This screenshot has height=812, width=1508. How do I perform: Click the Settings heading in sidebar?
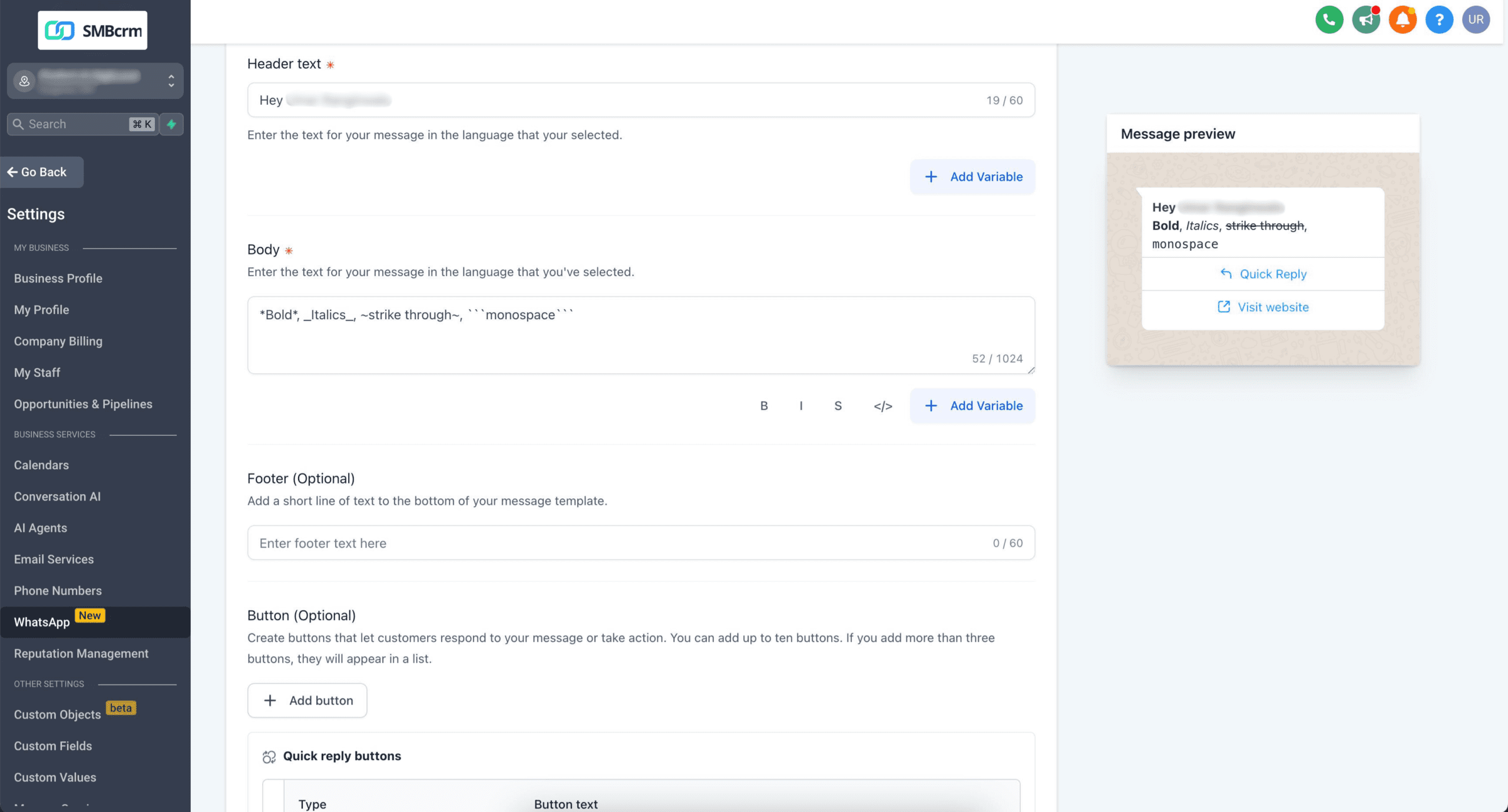tap(36, 214)
